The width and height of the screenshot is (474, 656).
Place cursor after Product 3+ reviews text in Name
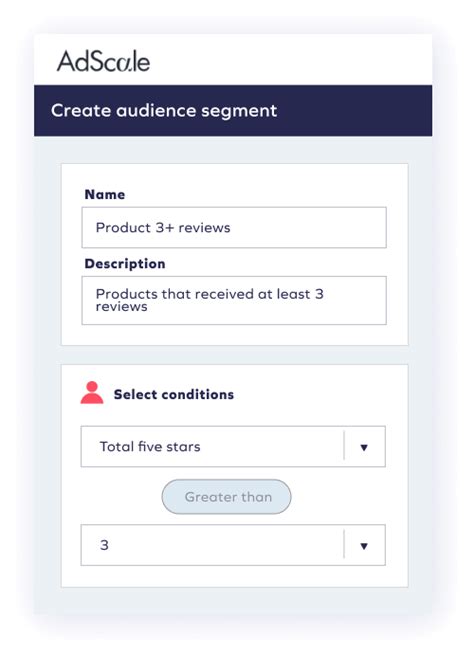click(233, 228)
